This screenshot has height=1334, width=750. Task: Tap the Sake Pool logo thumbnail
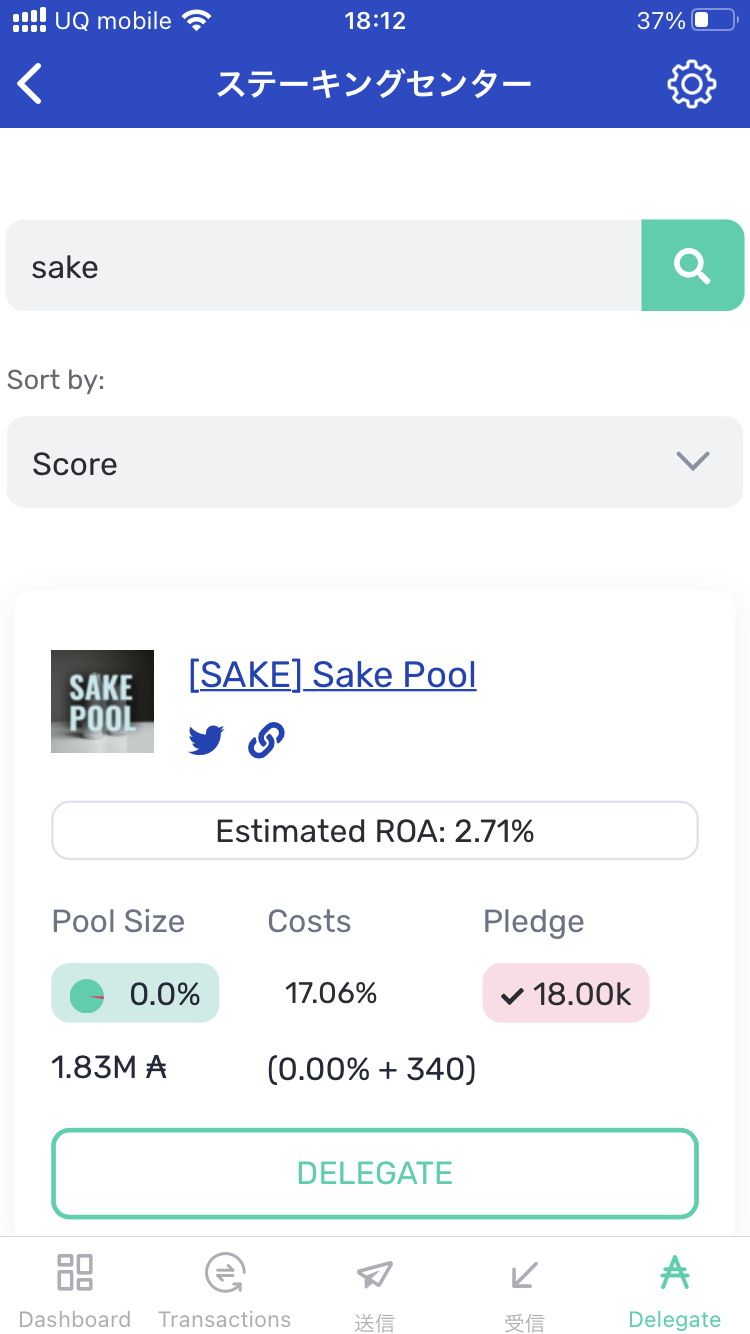coord(102,701)
